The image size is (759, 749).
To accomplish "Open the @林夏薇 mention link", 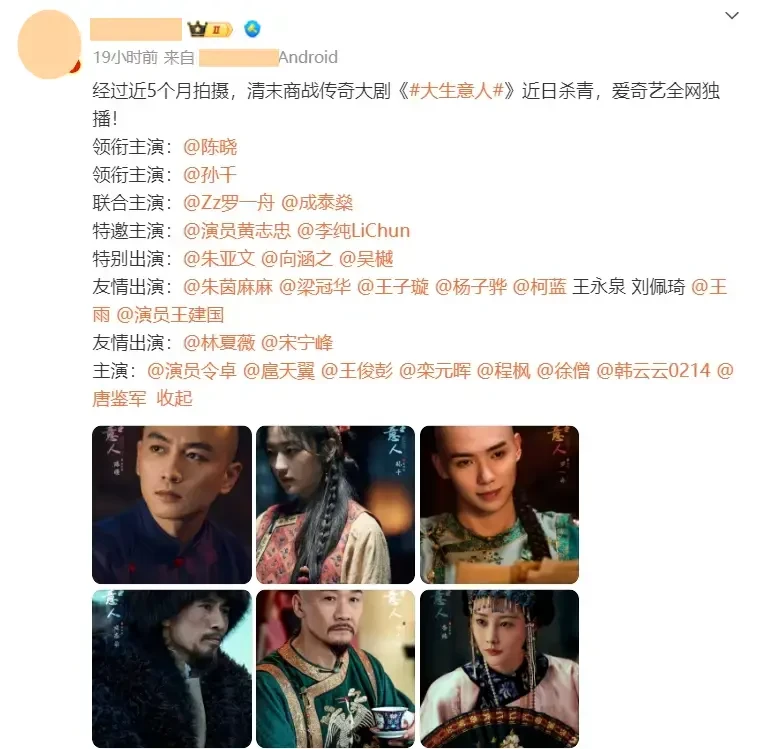I will click(x=219, y=343).
